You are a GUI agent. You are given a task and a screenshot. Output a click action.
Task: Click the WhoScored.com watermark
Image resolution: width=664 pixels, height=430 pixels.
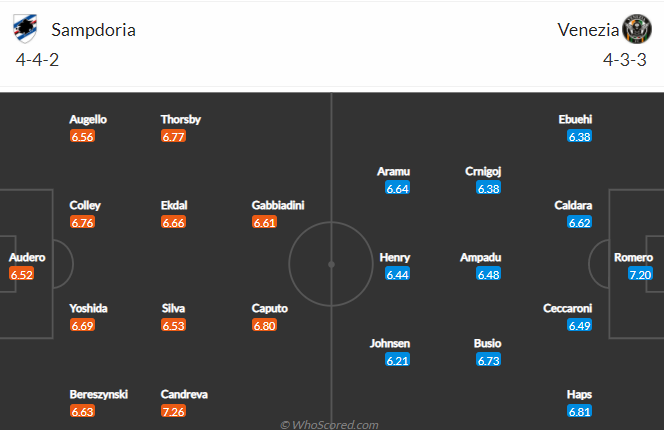click(329, 424)
